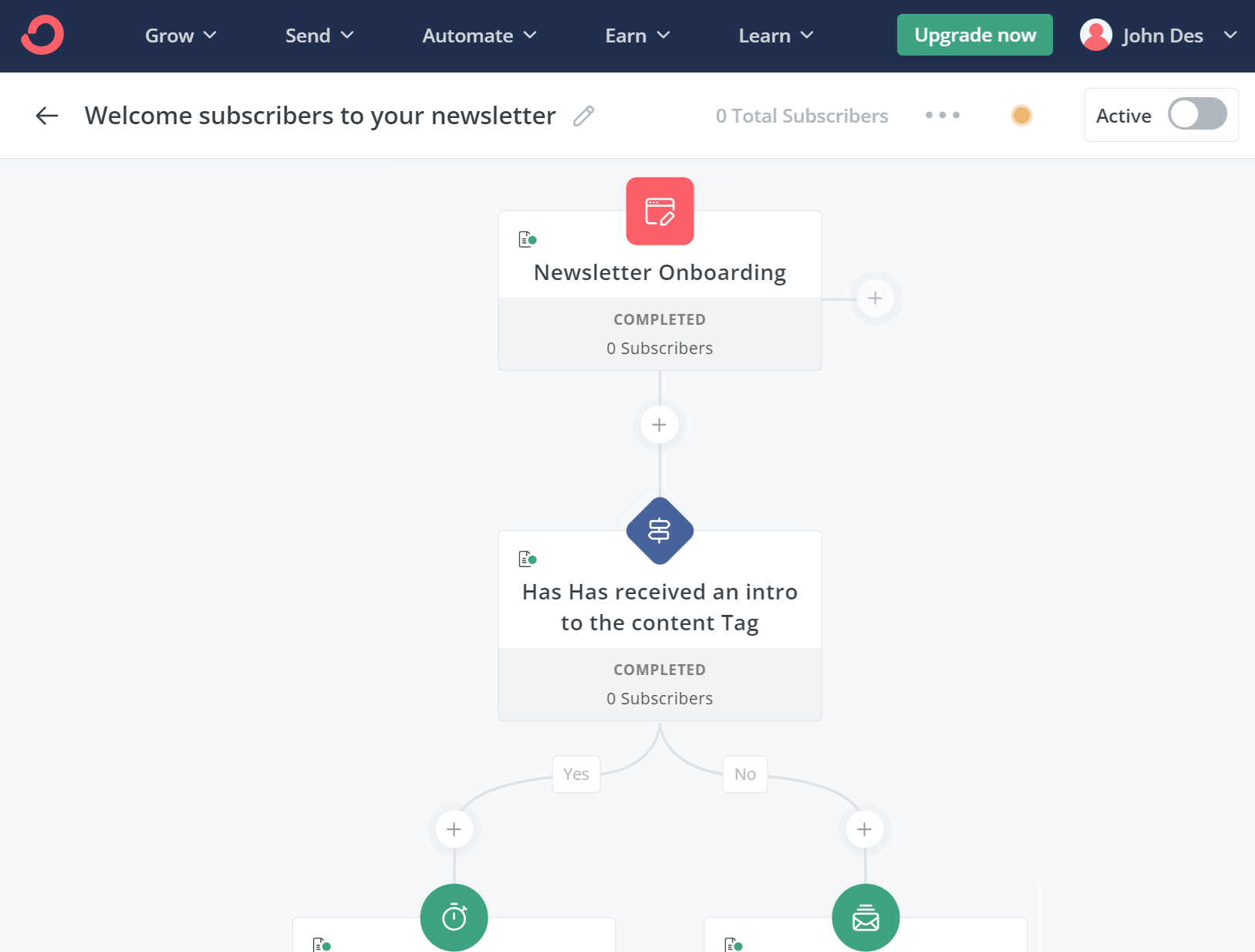Click the 0 Total Subscribers text
The height and width of the screenshot is (952, 1255).
click(x=802, y=116)
